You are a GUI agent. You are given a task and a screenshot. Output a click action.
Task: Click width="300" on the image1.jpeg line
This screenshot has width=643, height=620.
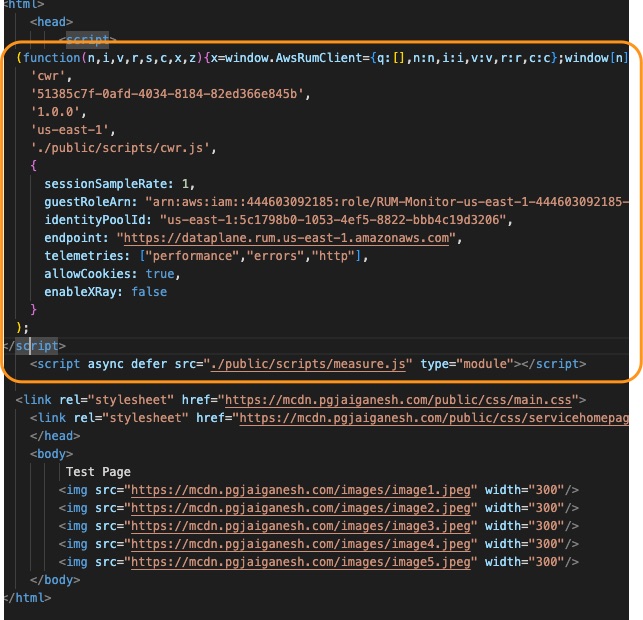[x=525, y=490]
